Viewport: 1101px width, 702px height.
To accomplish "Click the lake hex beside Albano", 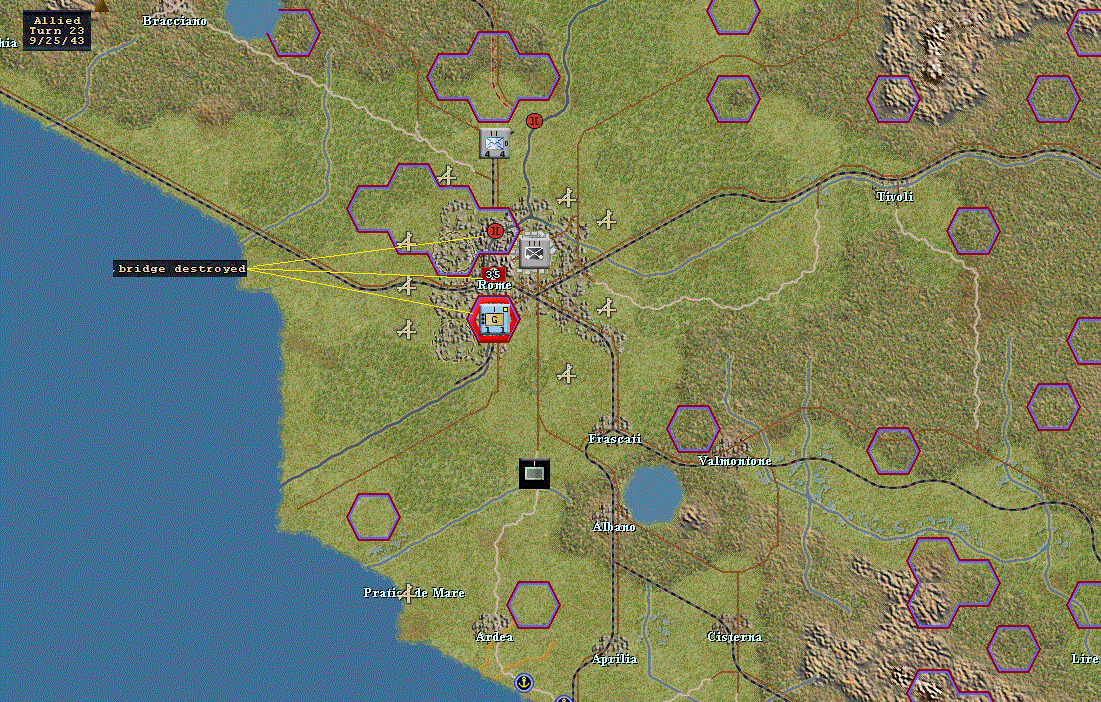I will [x=653, y=495].
